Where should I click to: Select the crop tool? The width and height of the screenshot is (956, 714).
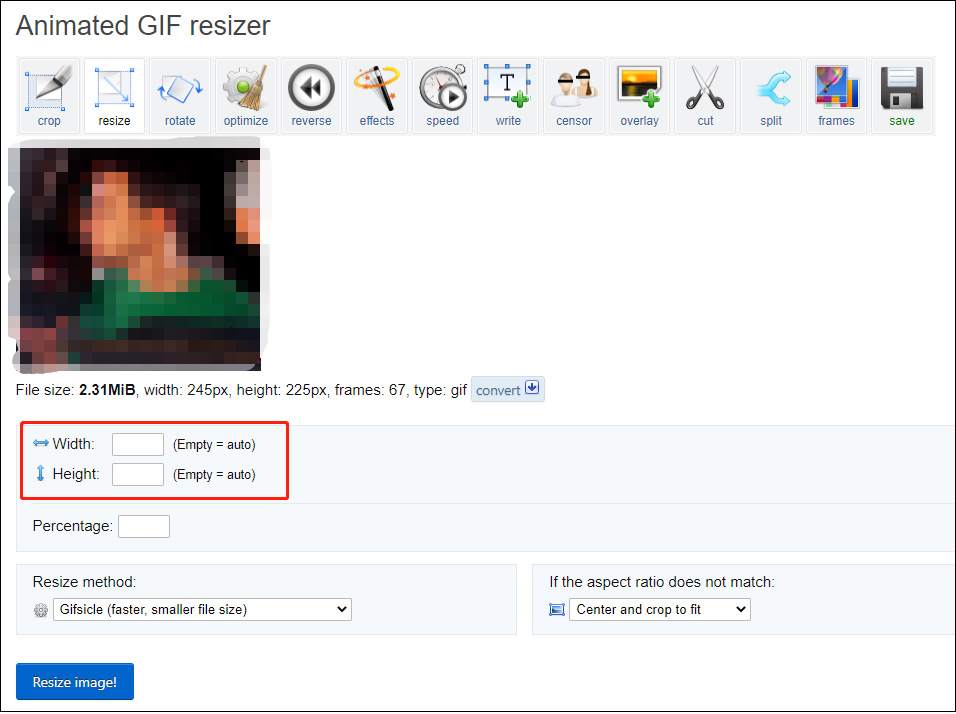pyautogui.click(x=48, y=95)
